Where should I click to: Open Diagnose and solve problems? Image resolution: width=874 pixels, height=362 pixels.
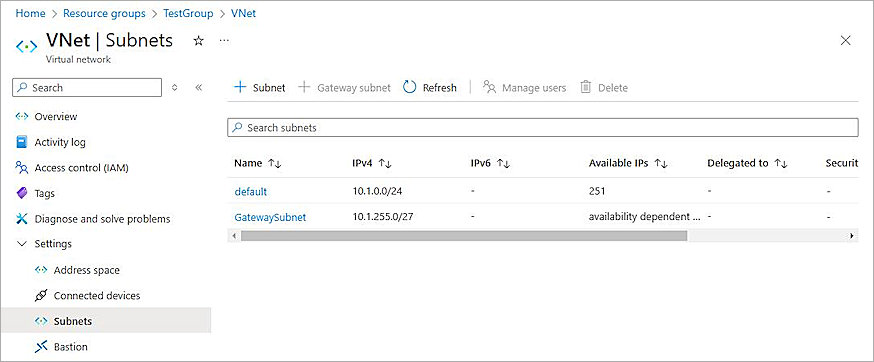[102, 219]
